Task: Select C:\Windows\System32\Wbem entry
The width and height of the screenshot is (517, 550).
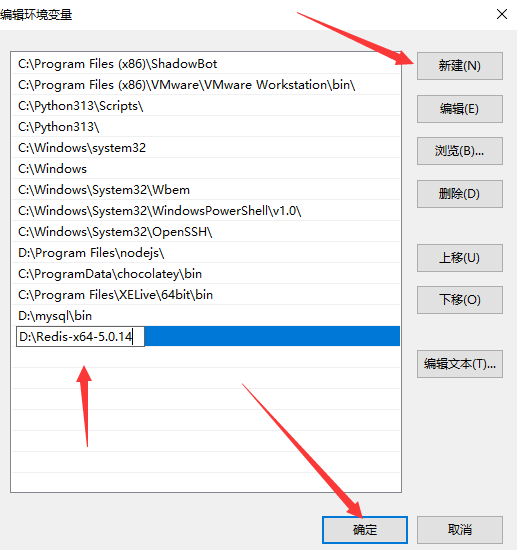Action: [x=206, y=190]
